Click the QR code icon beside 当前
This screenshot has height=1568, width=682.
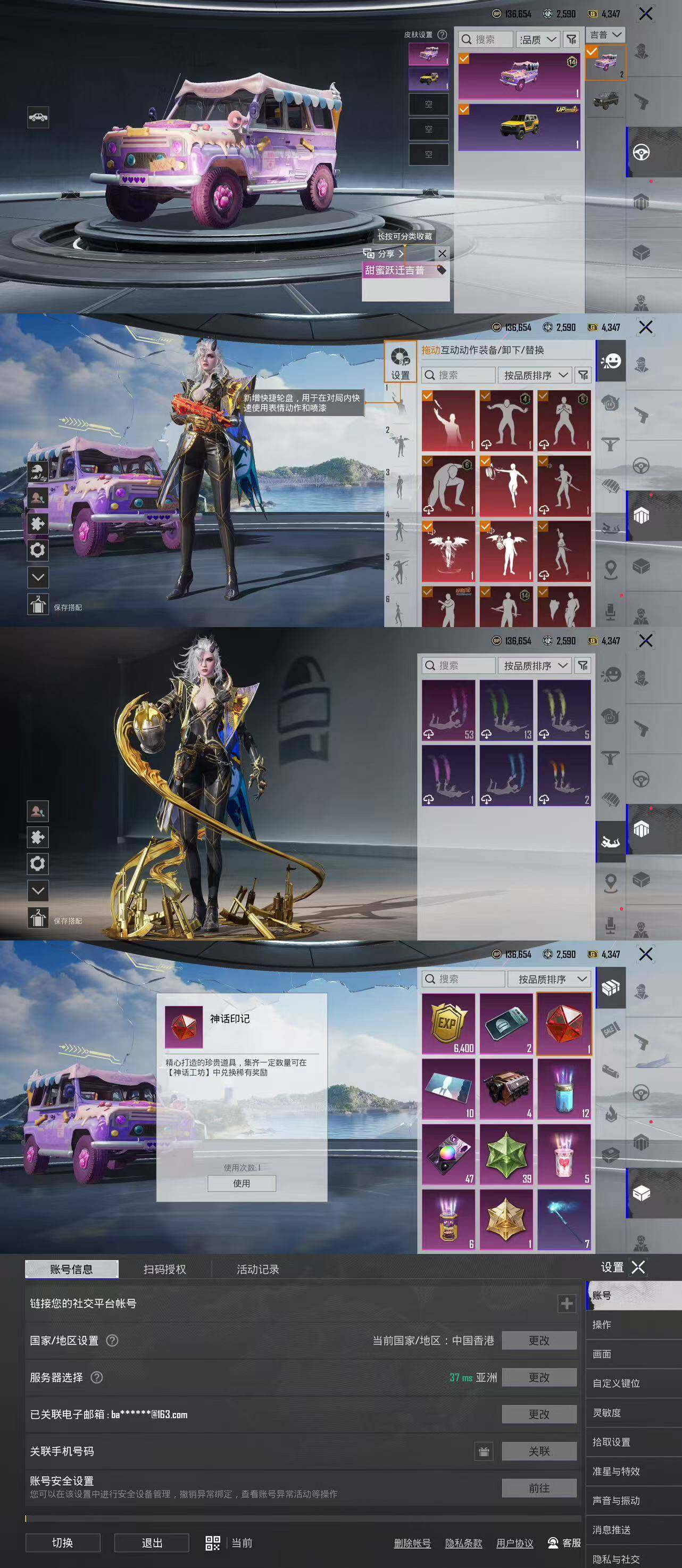click(x=213, y=1543)
